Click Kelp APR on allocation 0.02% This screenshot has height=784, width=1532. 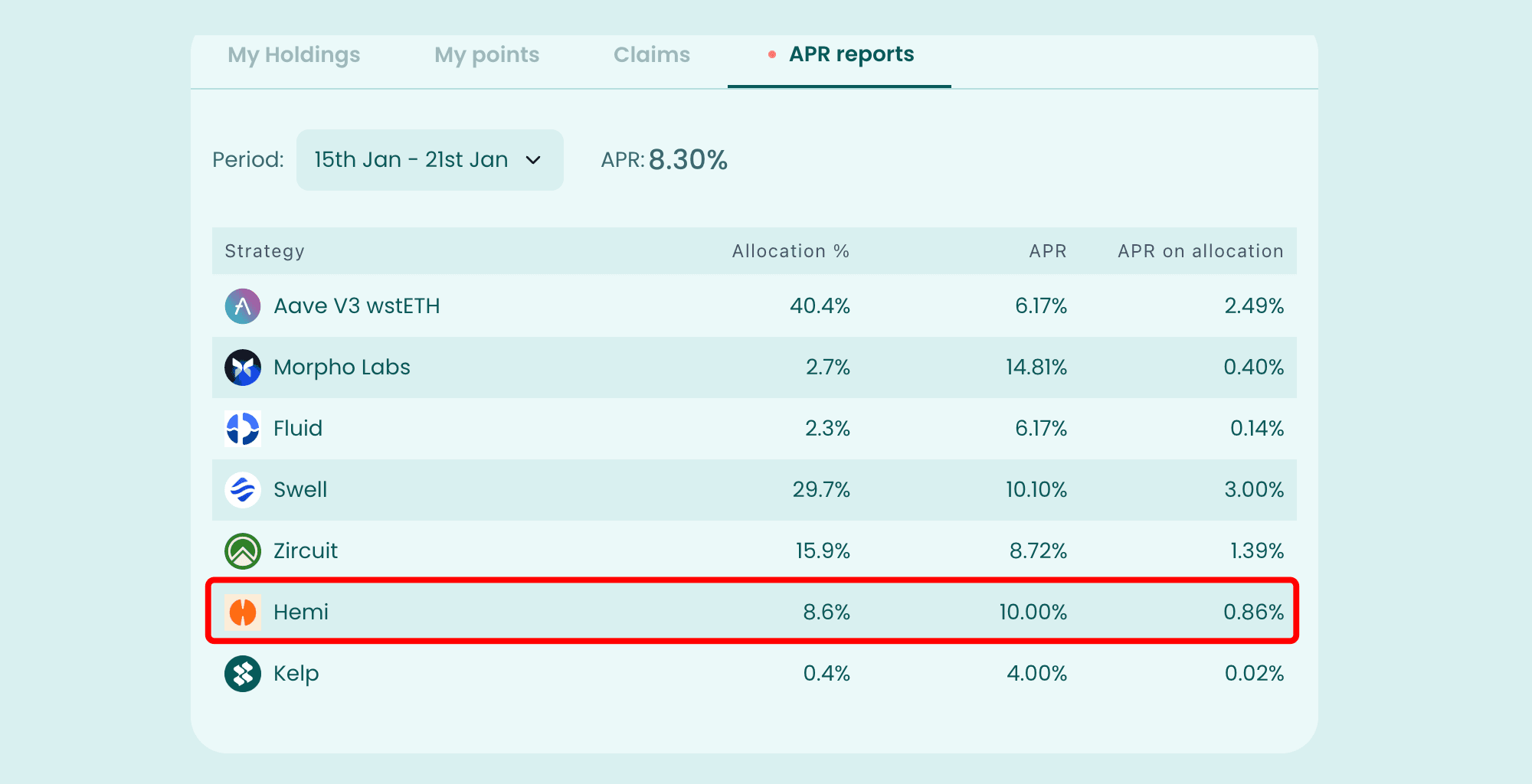[x=1254, y=674]
